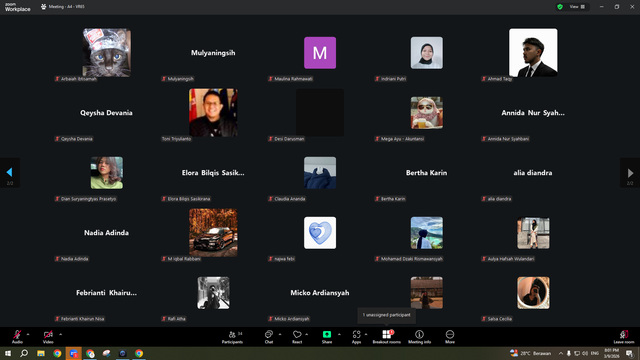Image resolution: width=640 pixels, height=360 pixels.
Task: Click the taskbar clock showing 8:01 PM
Action: 611,353
